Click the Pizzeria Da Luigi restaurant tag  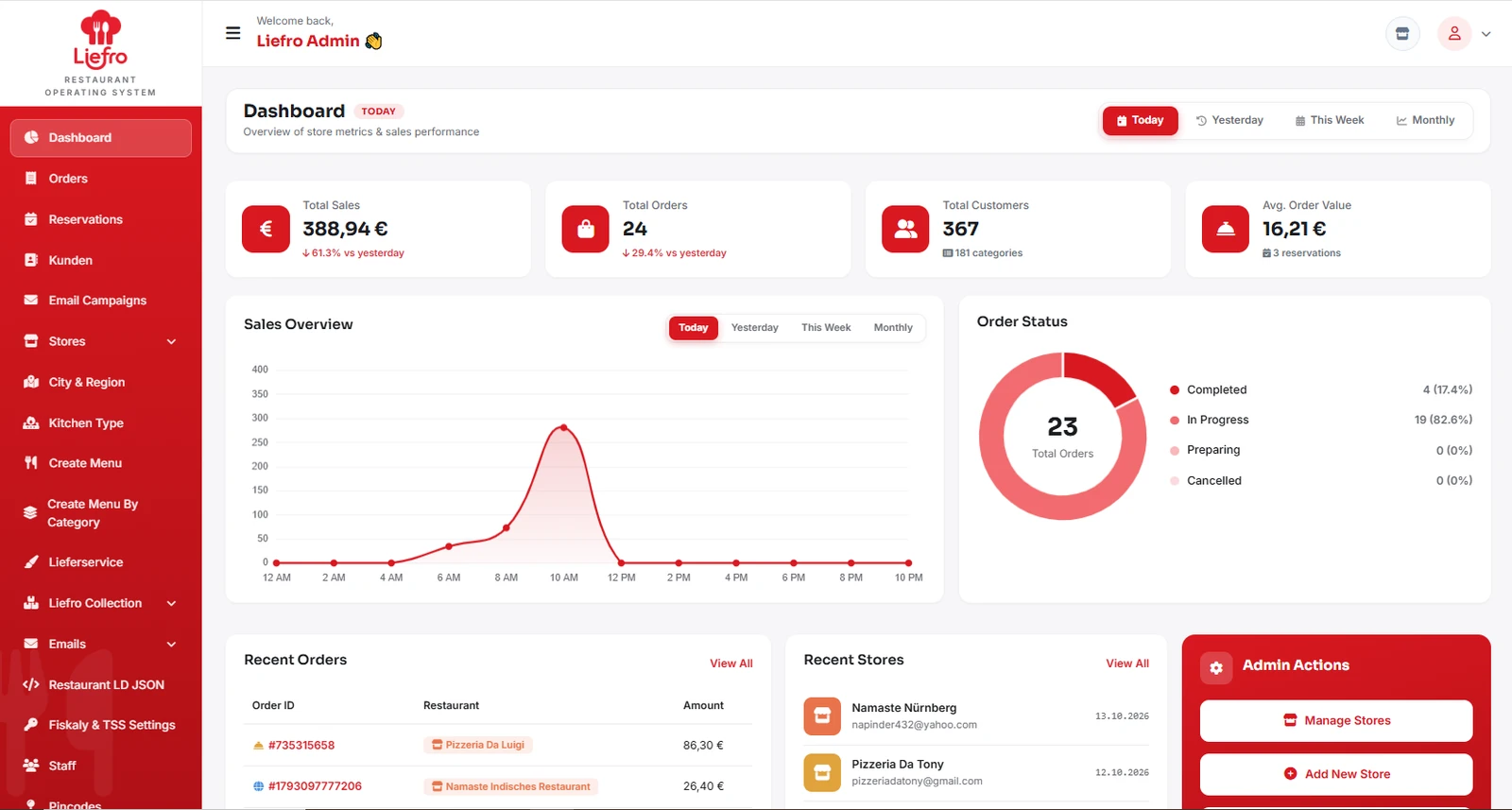tap(478, 745)
